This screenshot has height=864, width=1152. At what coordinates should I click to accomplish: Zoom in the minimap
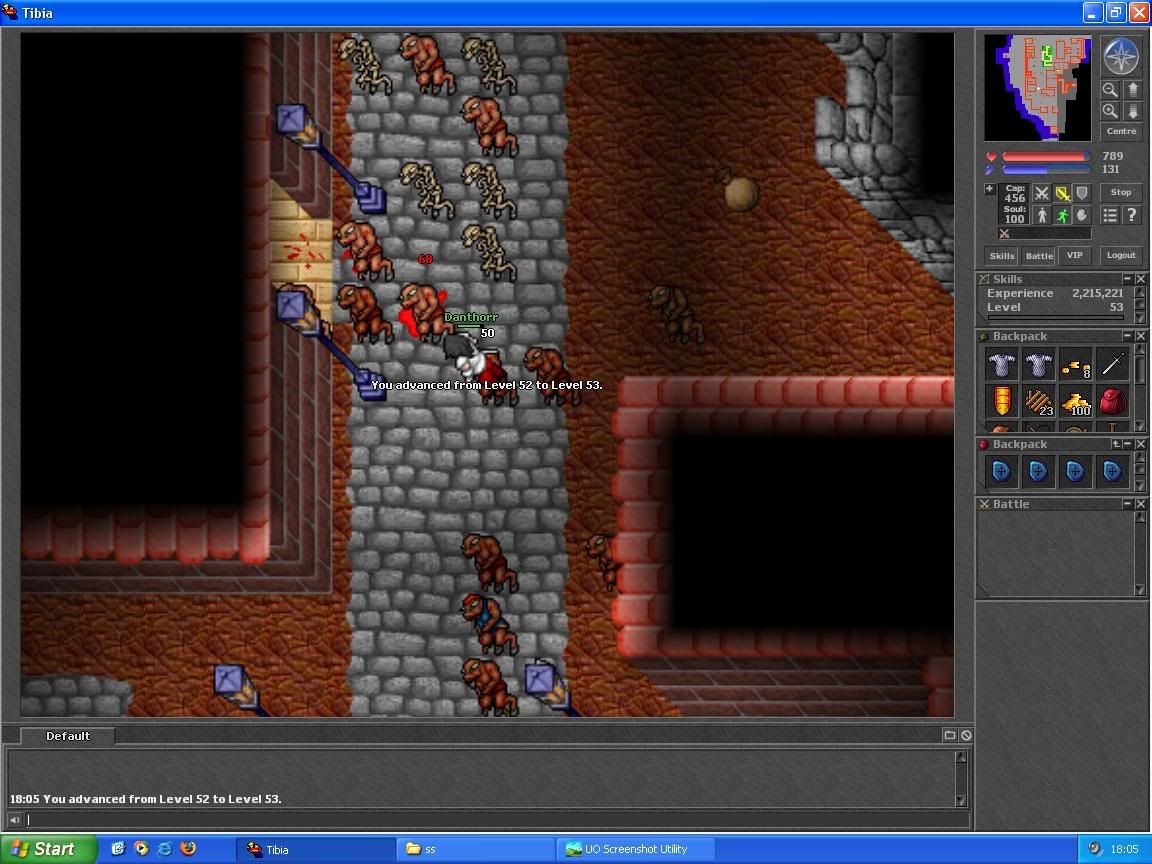pos(1110,111)
